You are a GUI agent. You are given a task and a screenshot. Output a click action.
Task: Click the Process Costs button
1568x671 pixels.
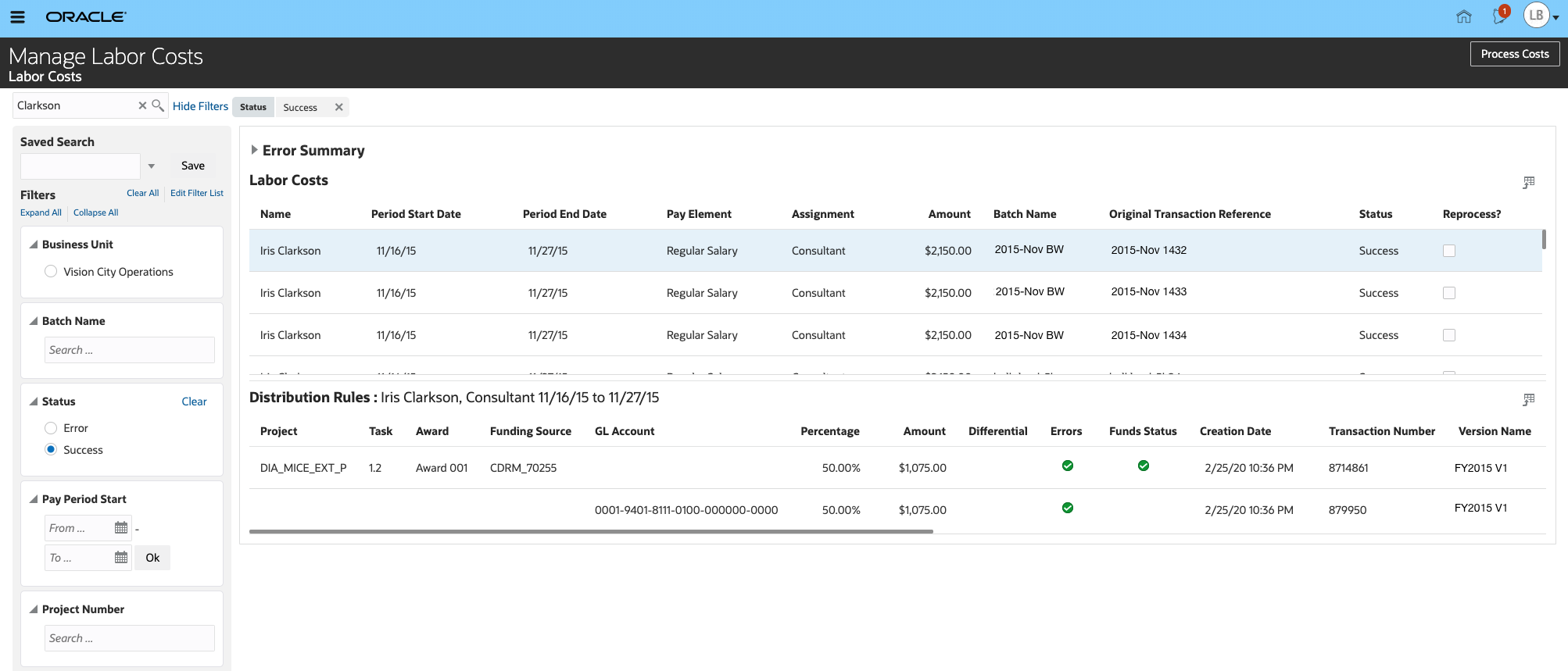[x=1514, y=54]
